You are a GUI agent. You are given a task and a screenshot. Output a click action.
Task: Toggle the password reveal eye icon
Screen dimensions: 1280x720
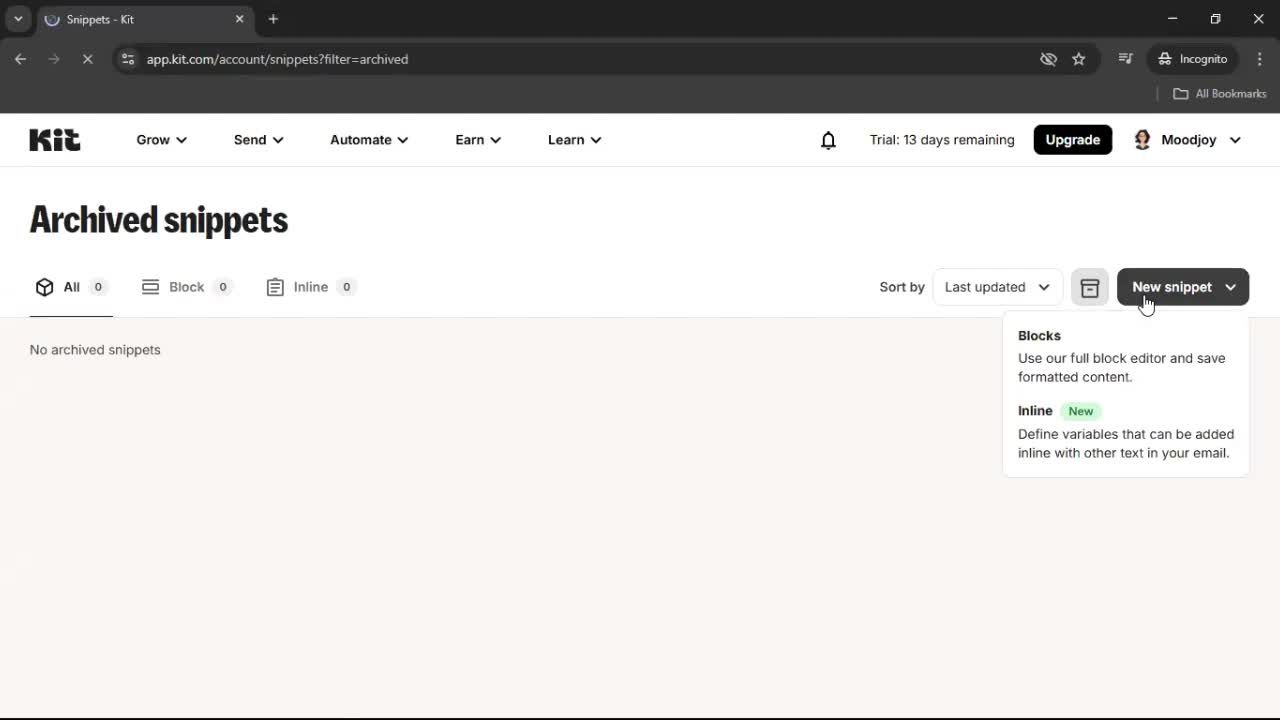pyautogui.click(x=1048, y=59)
